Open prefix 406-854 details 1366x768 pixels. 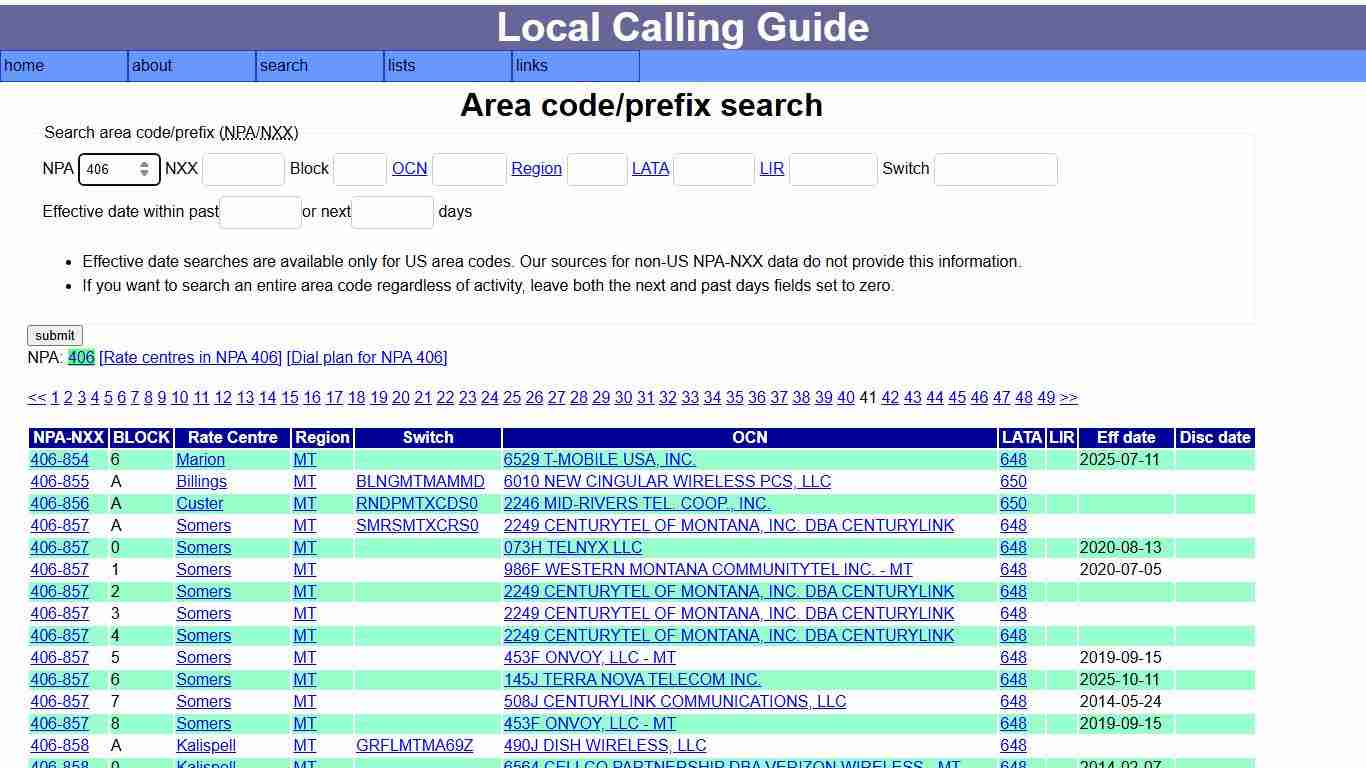(58, 459)
